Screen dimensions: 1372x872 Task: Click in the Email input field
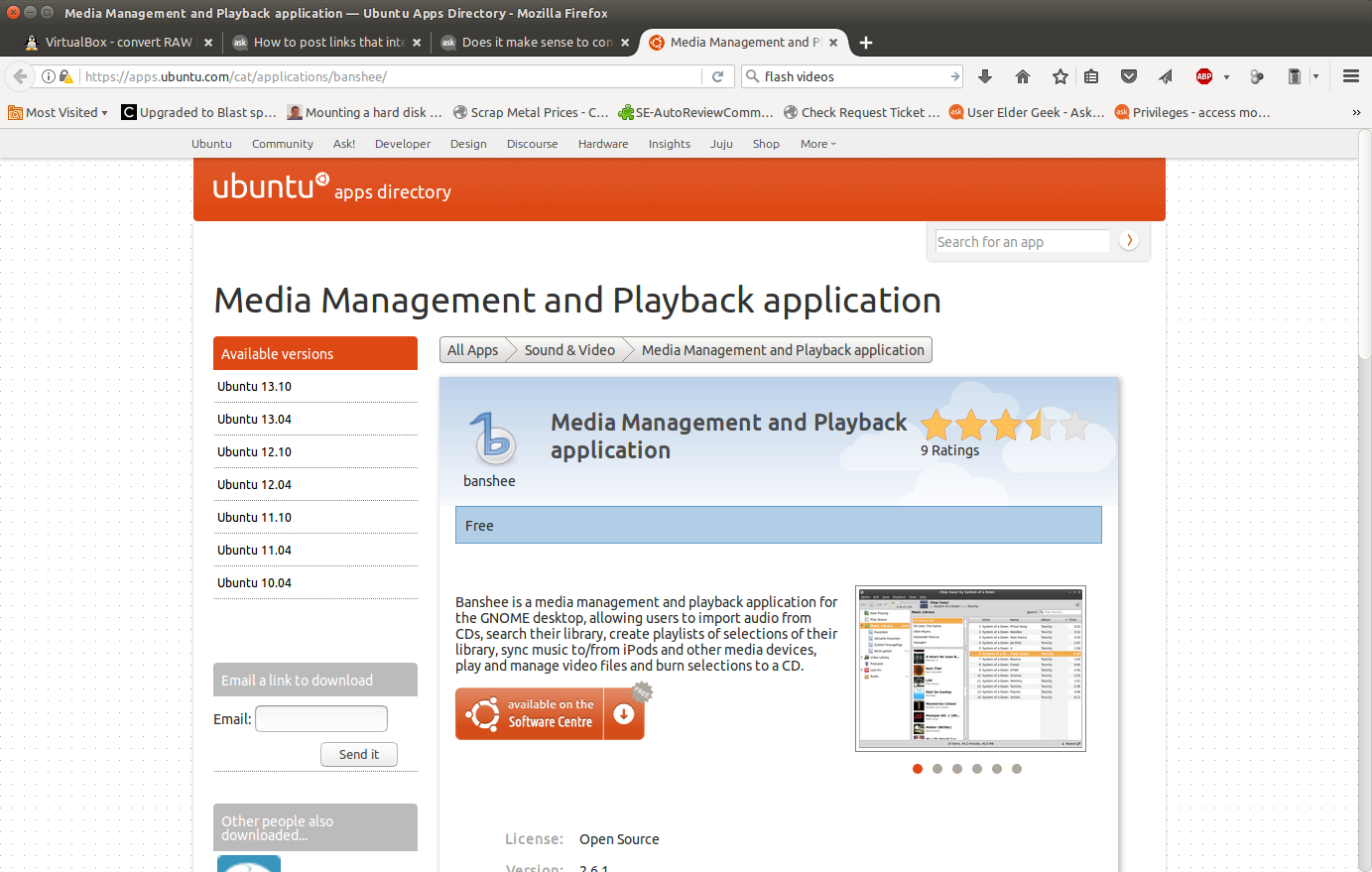[321, 719]
